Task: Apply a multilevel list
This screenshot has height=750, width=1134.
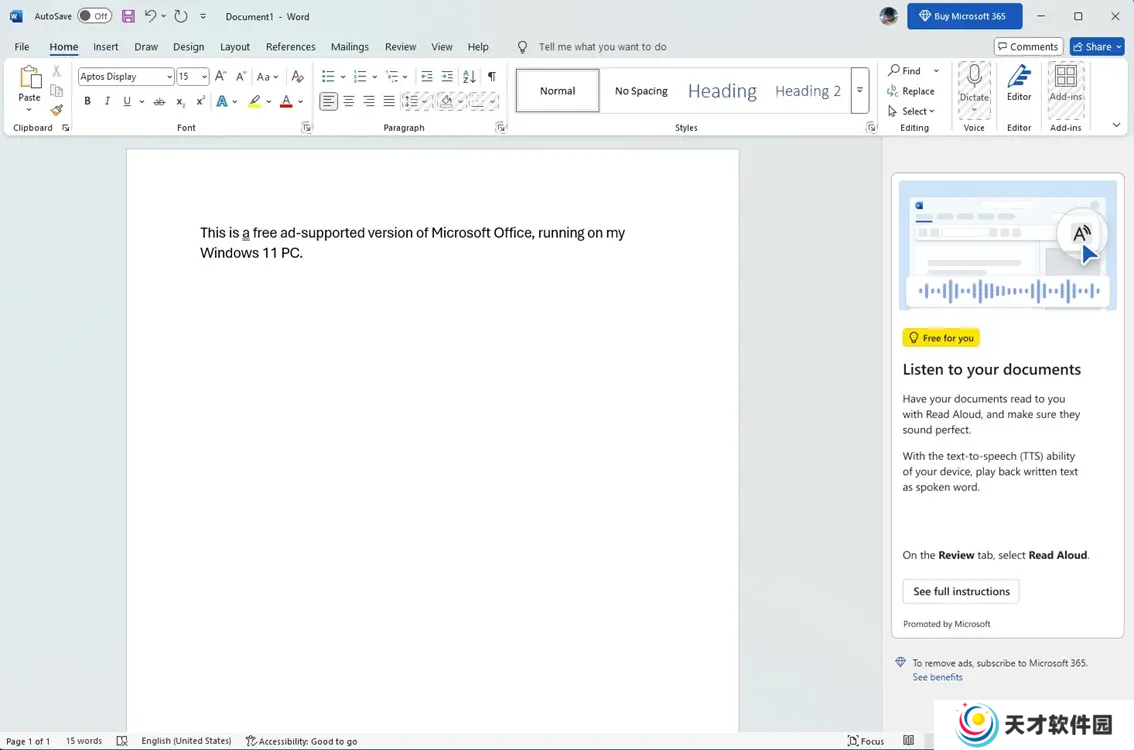Action: (392, 76)
